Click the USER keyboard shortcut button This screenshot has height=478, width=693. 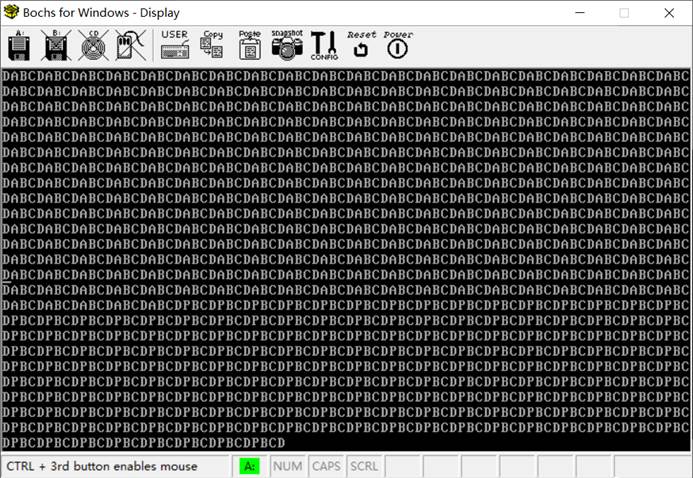coord(175,45)
